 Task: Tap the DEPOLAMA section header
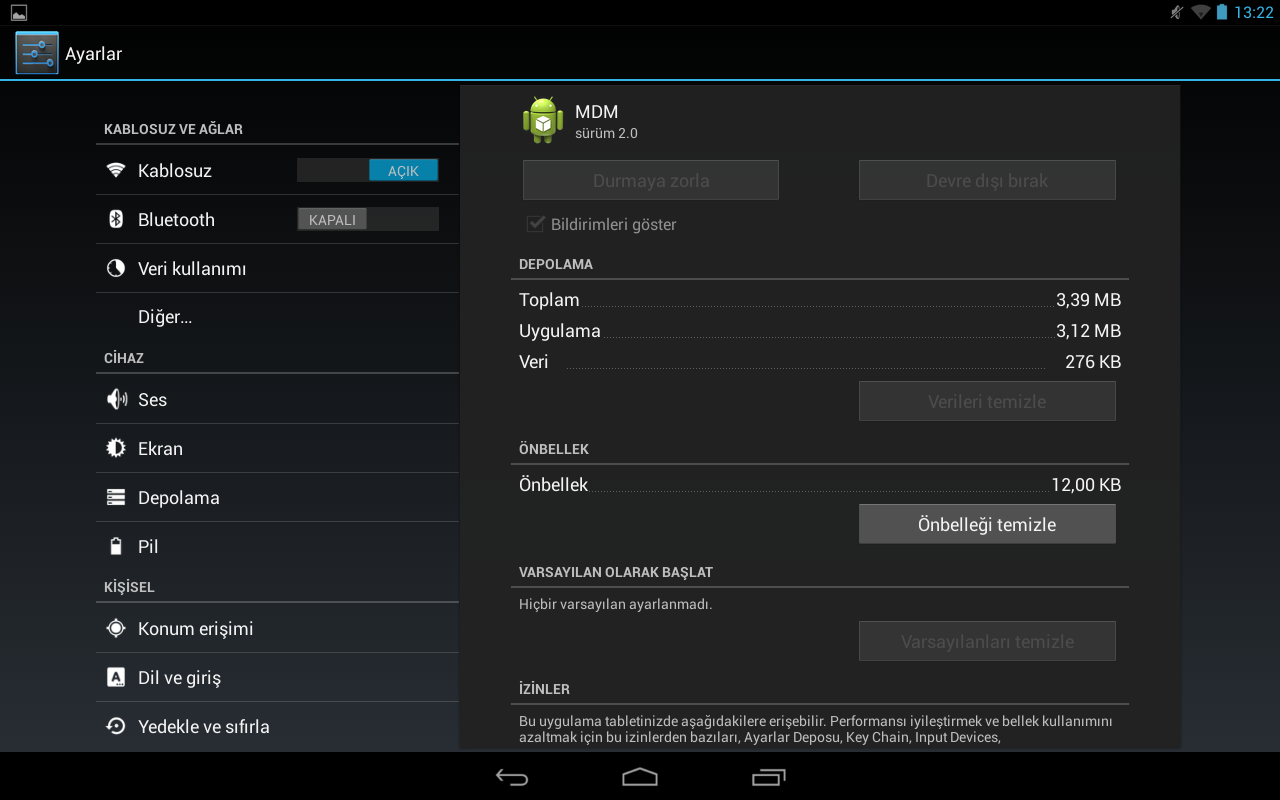[x=556, y=264]
